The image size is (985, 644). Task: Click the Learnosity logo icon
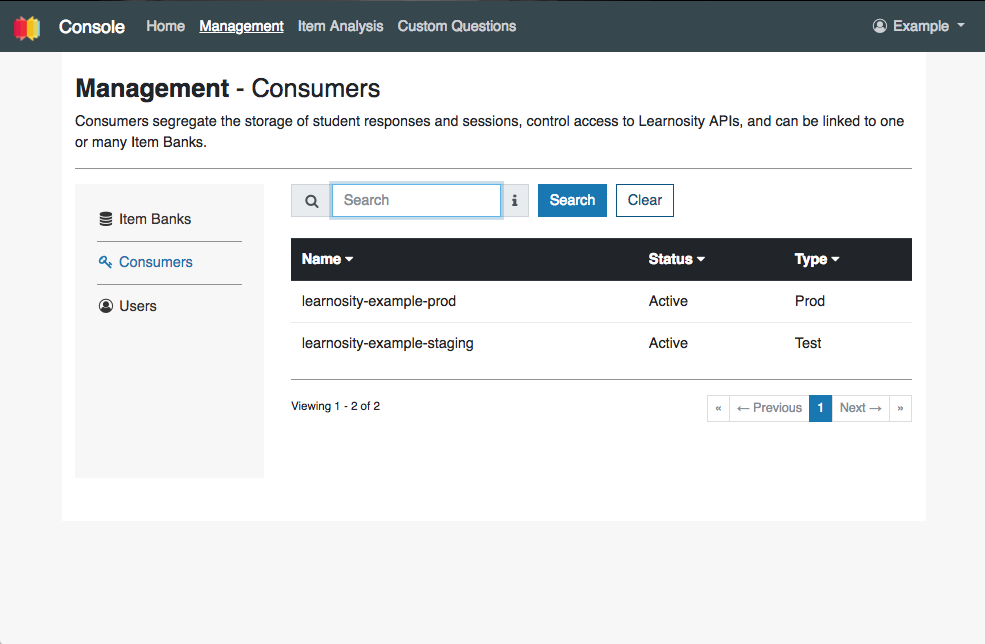point(27,28)
